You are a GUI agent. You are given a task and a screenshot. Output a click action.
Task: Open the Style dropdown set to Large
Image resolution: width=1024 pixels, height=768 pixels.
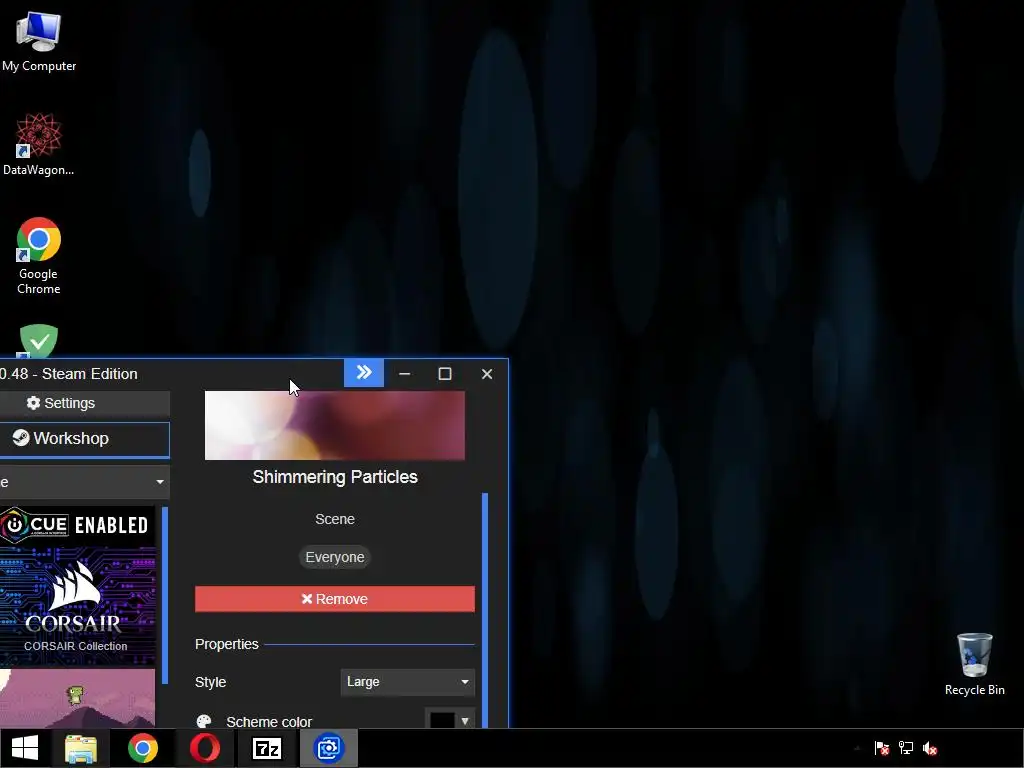coord(408,682)
